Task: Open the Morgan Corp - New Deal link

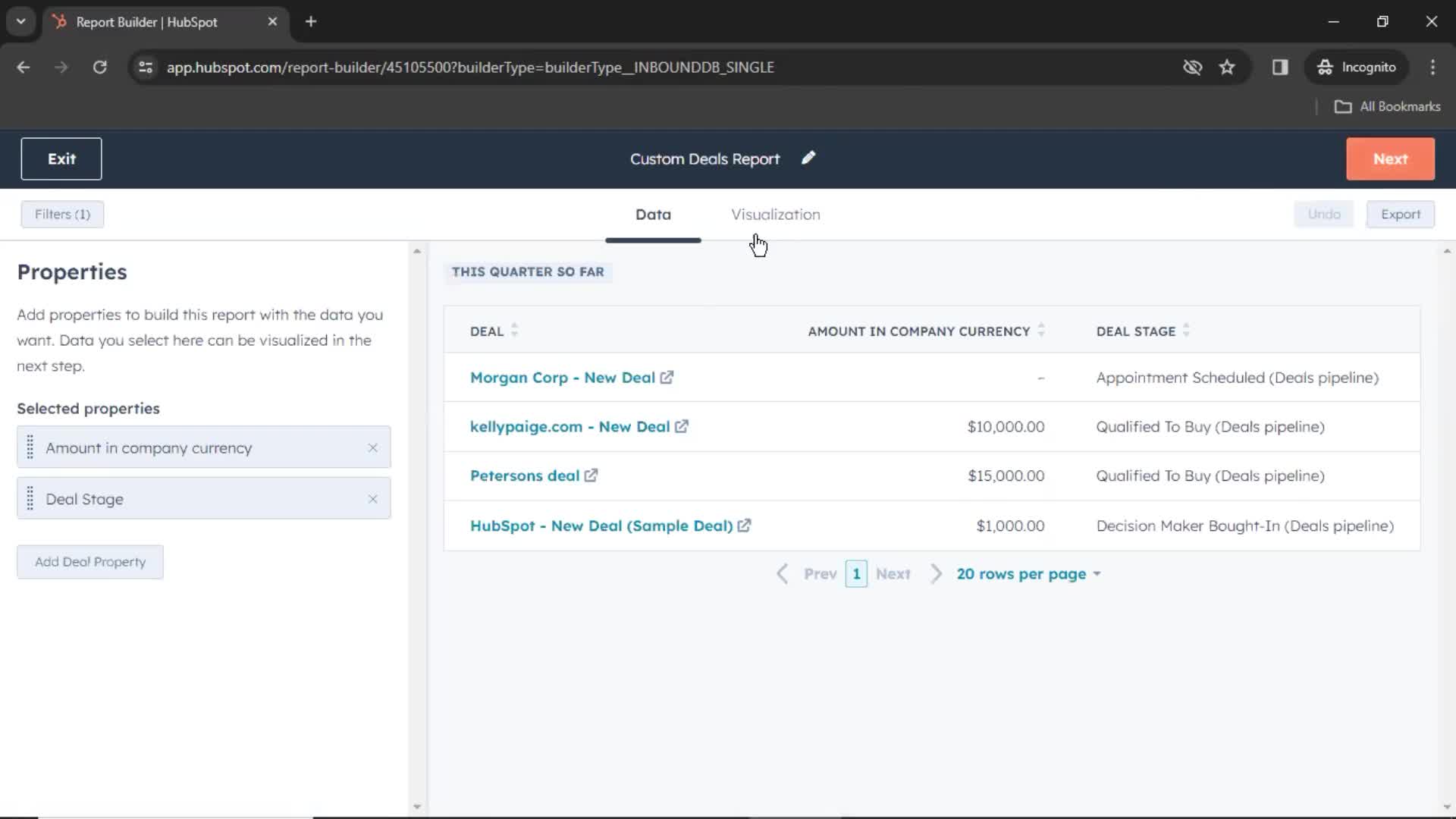Action: [x=562, y=378]
